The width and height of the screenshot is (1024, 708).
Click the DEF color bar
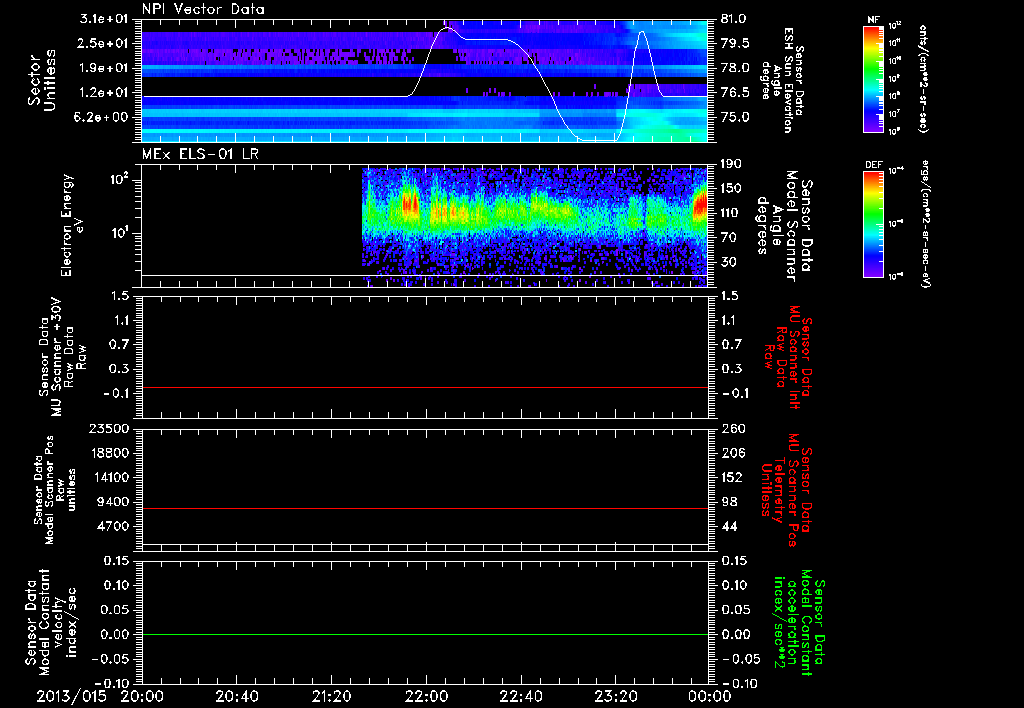tap(874, 224)
